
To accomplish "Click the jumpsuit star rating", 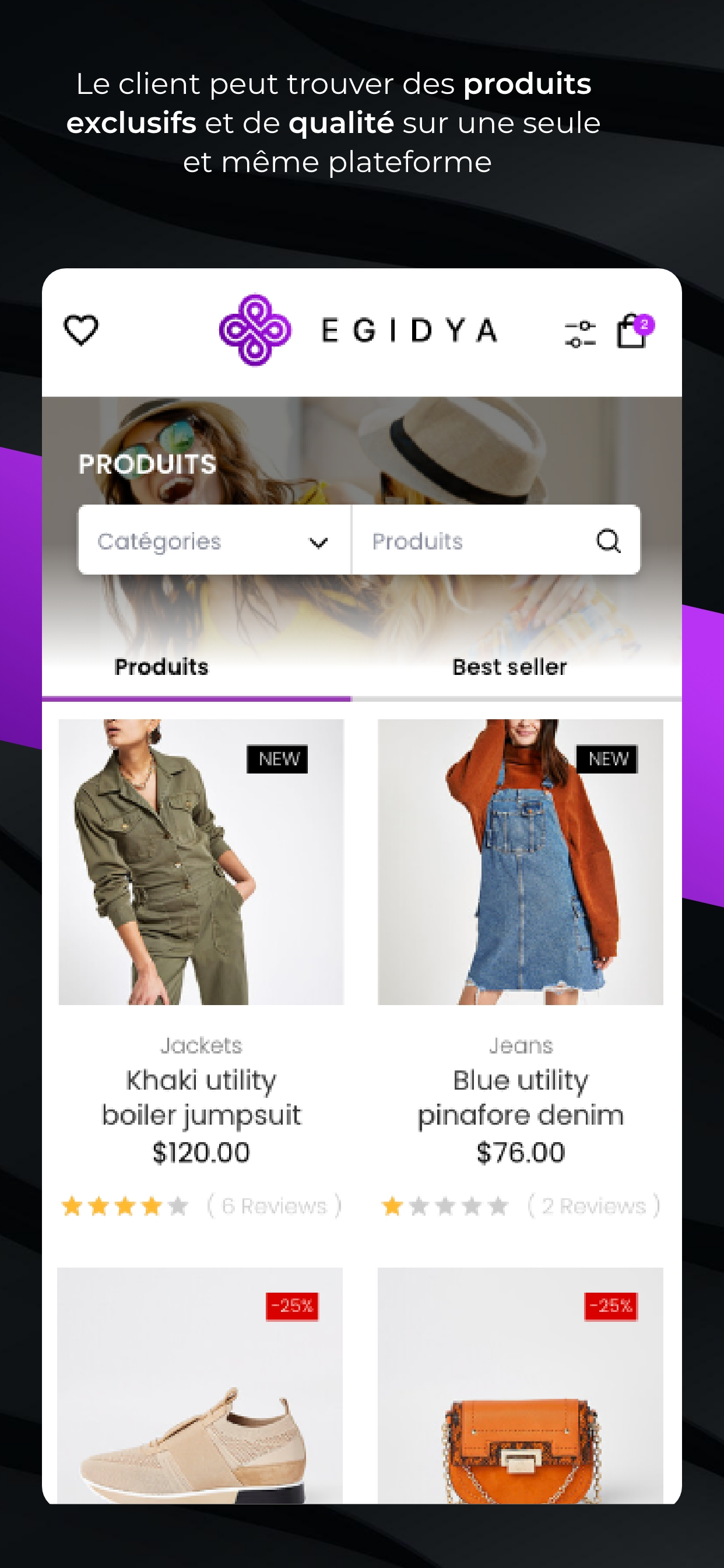I will tap(125, 1206).
